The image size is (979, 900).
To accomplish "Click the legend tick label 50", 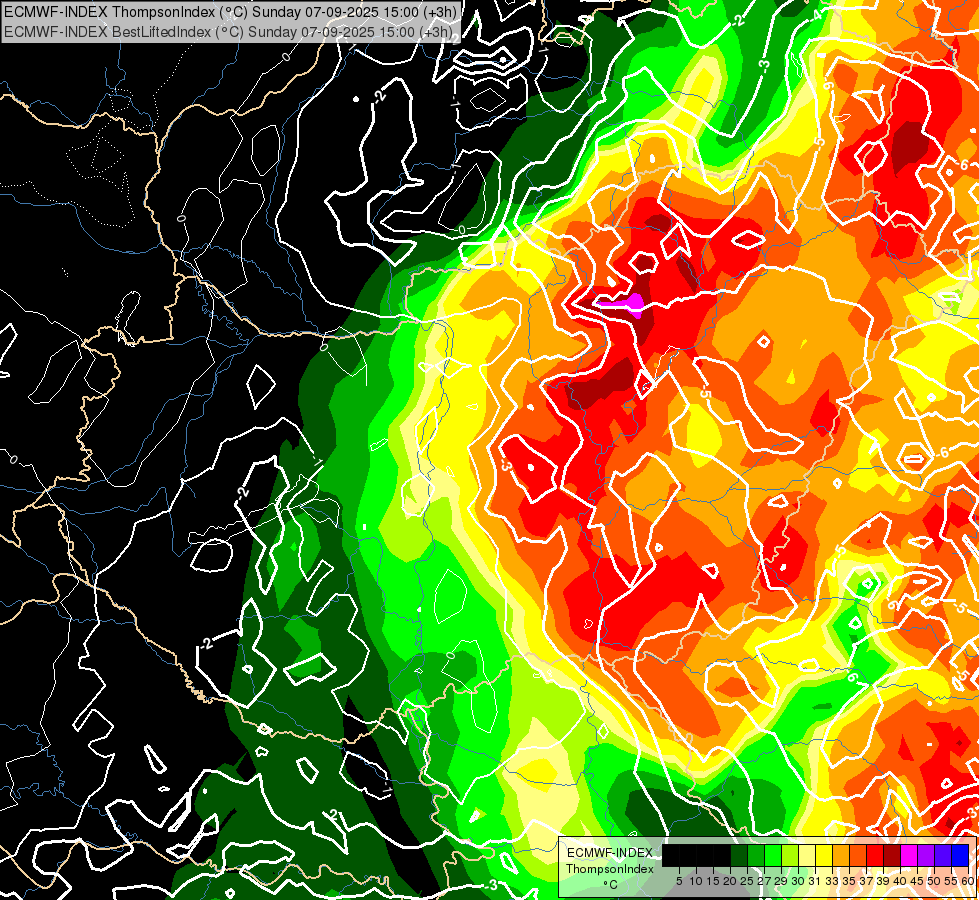I will pos(935,881).
